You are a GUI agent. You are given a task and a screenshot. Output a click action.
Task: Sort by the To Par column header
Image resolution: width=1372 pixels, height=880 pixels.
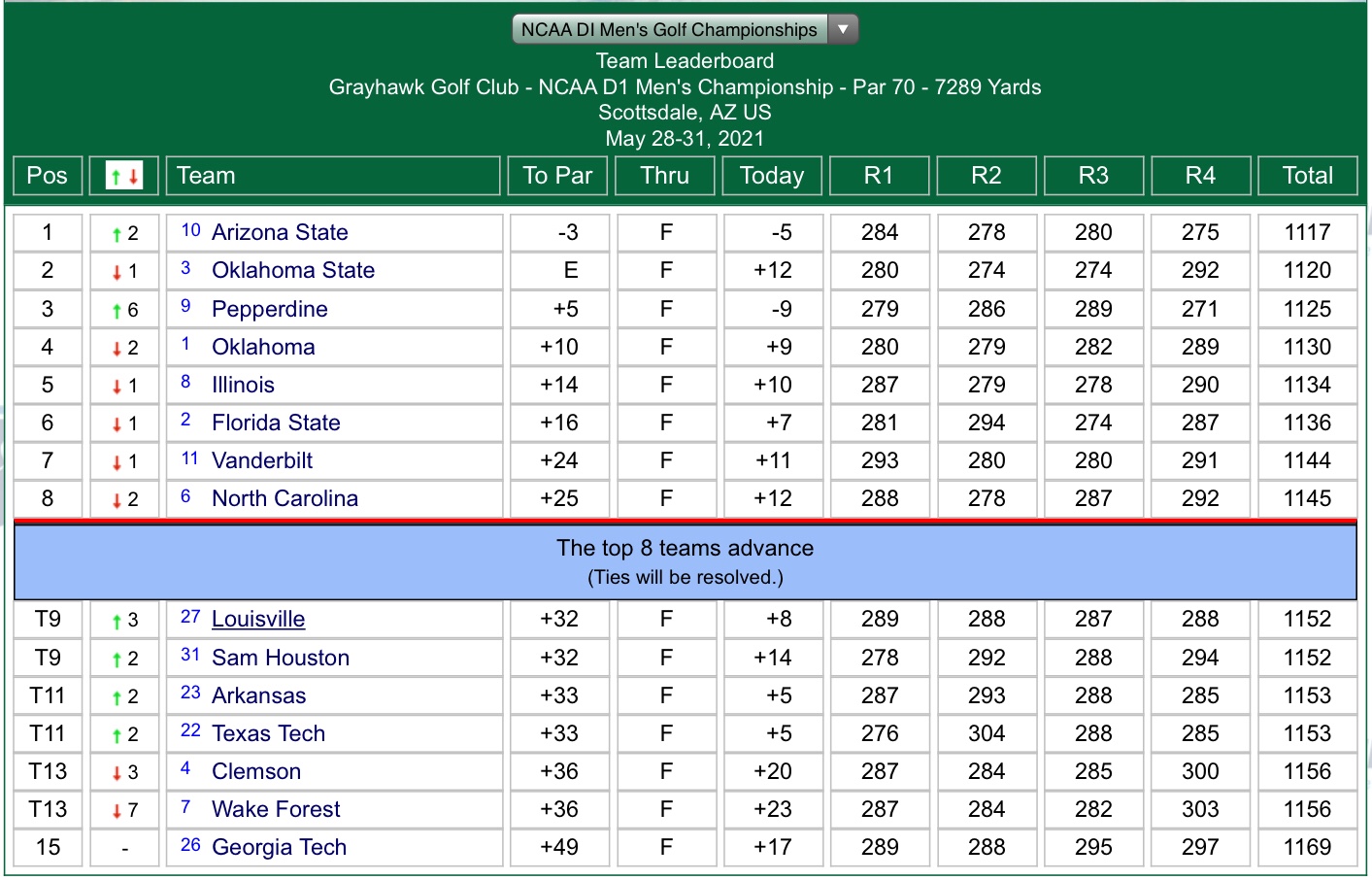pyautogui.click(x=557, y=176)
